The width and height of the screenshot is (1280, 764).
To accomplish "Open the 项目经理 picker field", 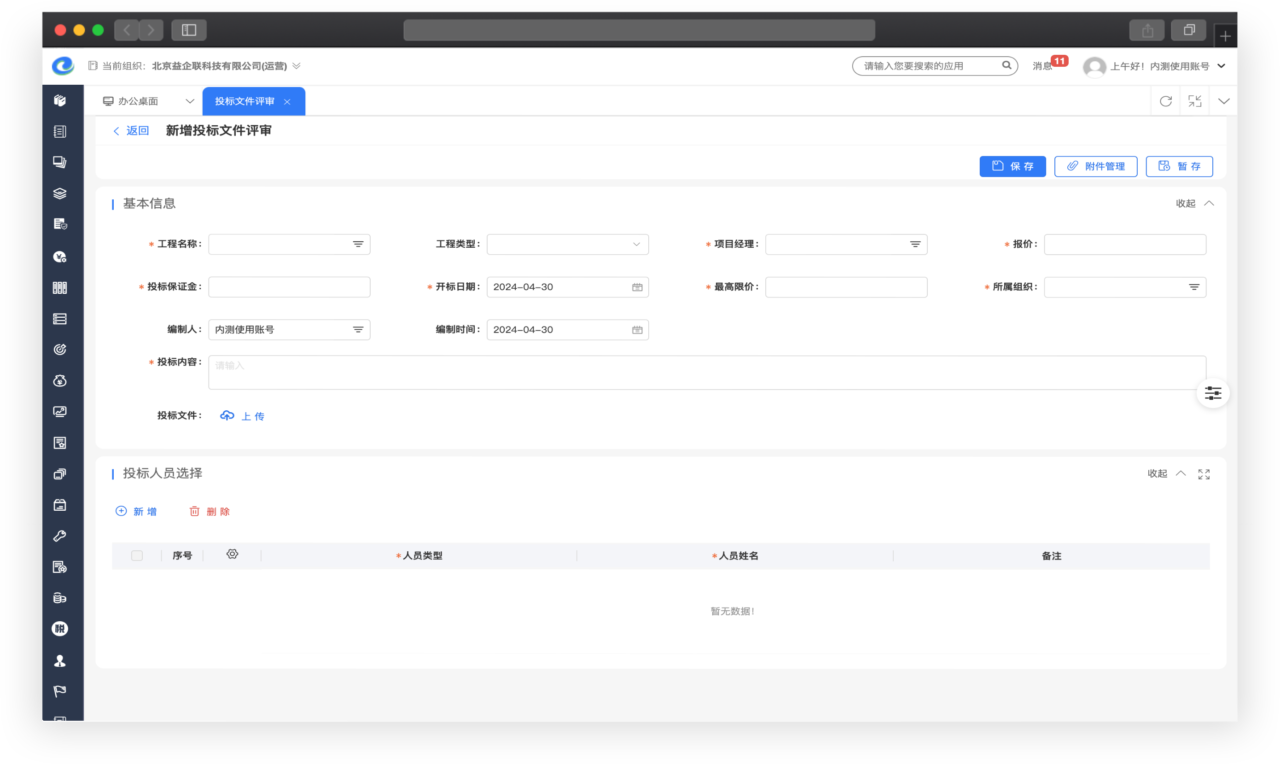I will [846, 244].
